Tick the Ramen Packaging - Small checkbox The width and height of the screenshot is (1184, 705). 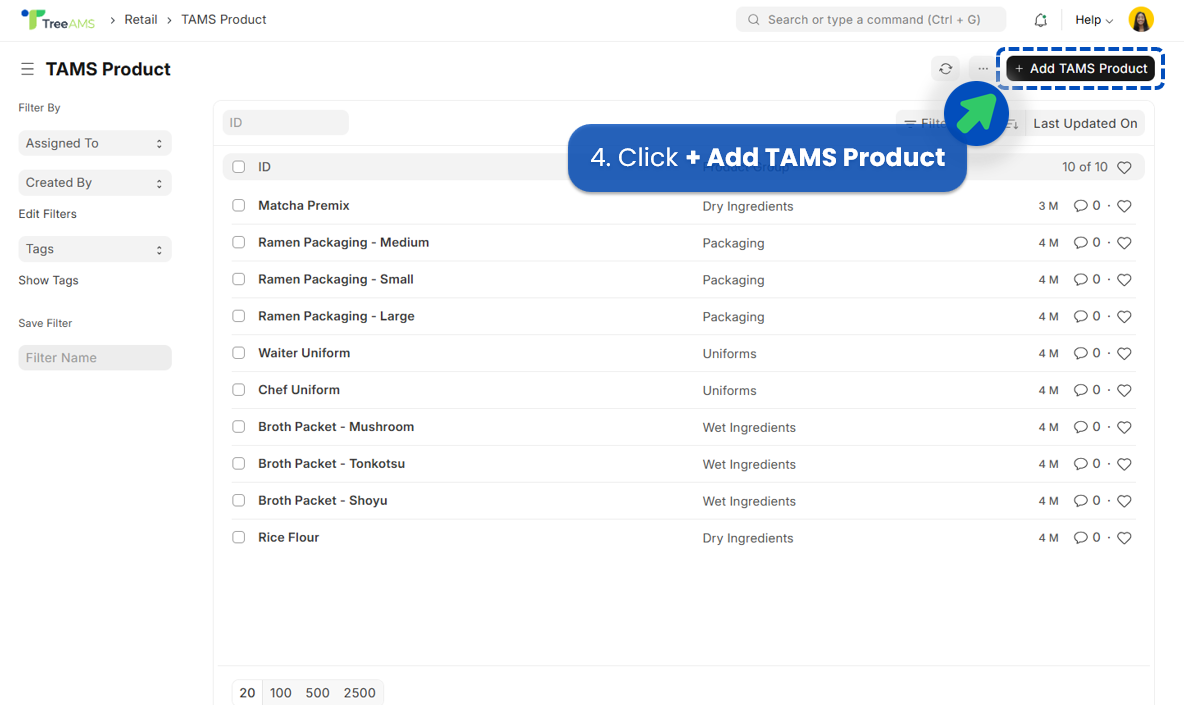click(x=239, y=279)
